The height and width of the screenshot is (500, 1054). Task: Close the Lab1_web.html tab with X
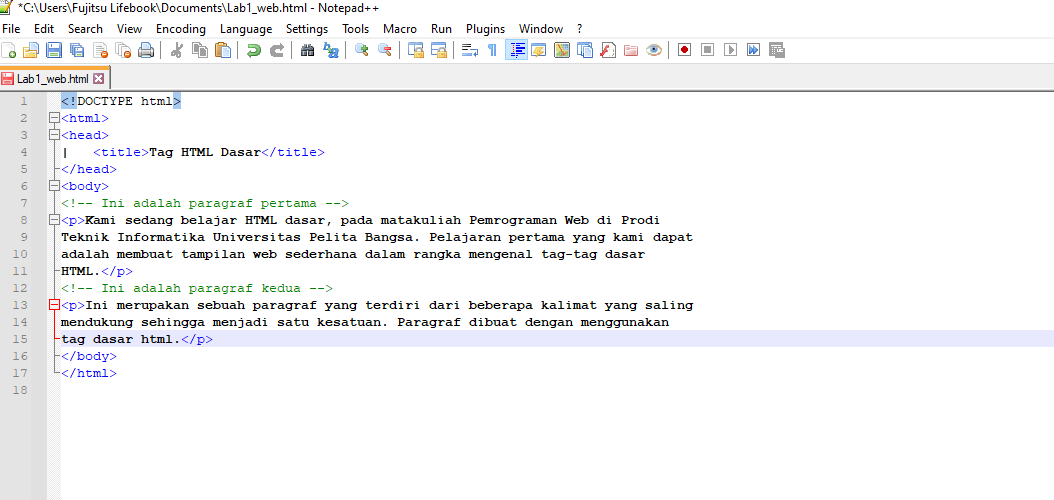[98, 79]
